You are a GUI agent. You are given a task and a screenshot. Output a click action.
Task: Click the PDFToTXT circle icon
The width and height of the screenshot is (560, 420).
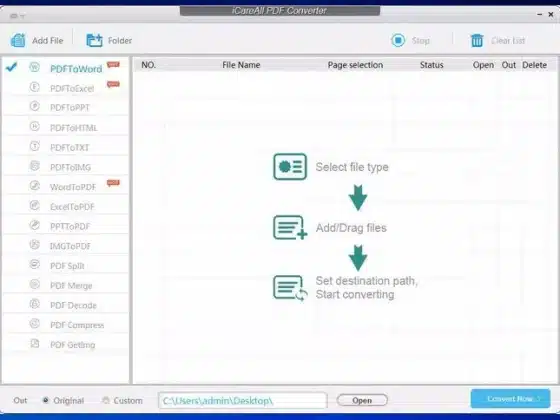pos(35,146)
